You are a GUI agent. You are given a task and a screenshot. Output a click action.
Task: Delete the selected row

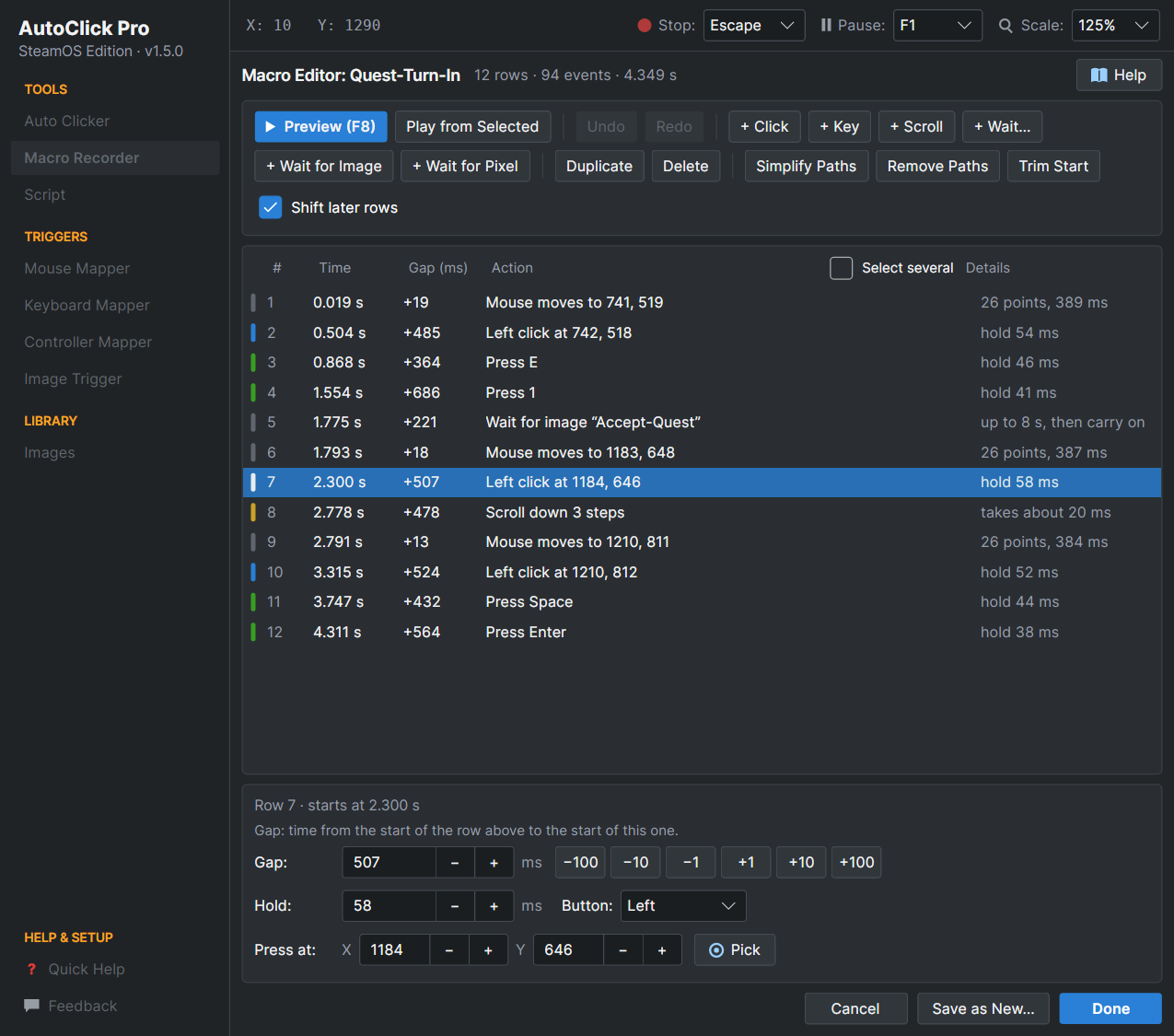pyautogui.click(x=686, y=166)
